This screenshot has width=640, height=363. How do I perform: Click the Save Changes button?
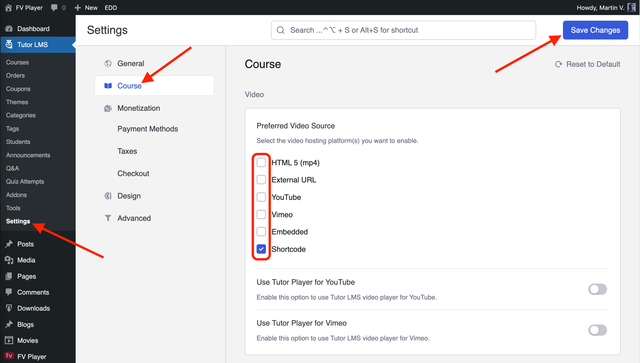[x=595, y=30]
